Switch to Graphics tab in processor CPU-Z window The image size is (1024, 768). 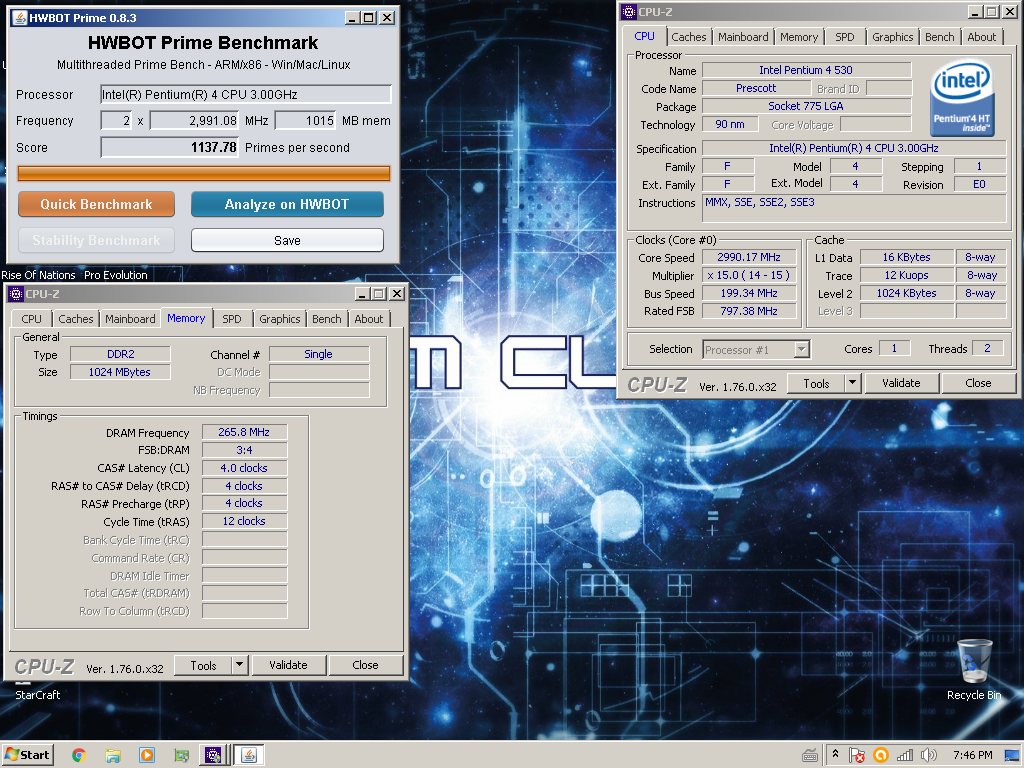pyautogui.click(x=893, y=37)
